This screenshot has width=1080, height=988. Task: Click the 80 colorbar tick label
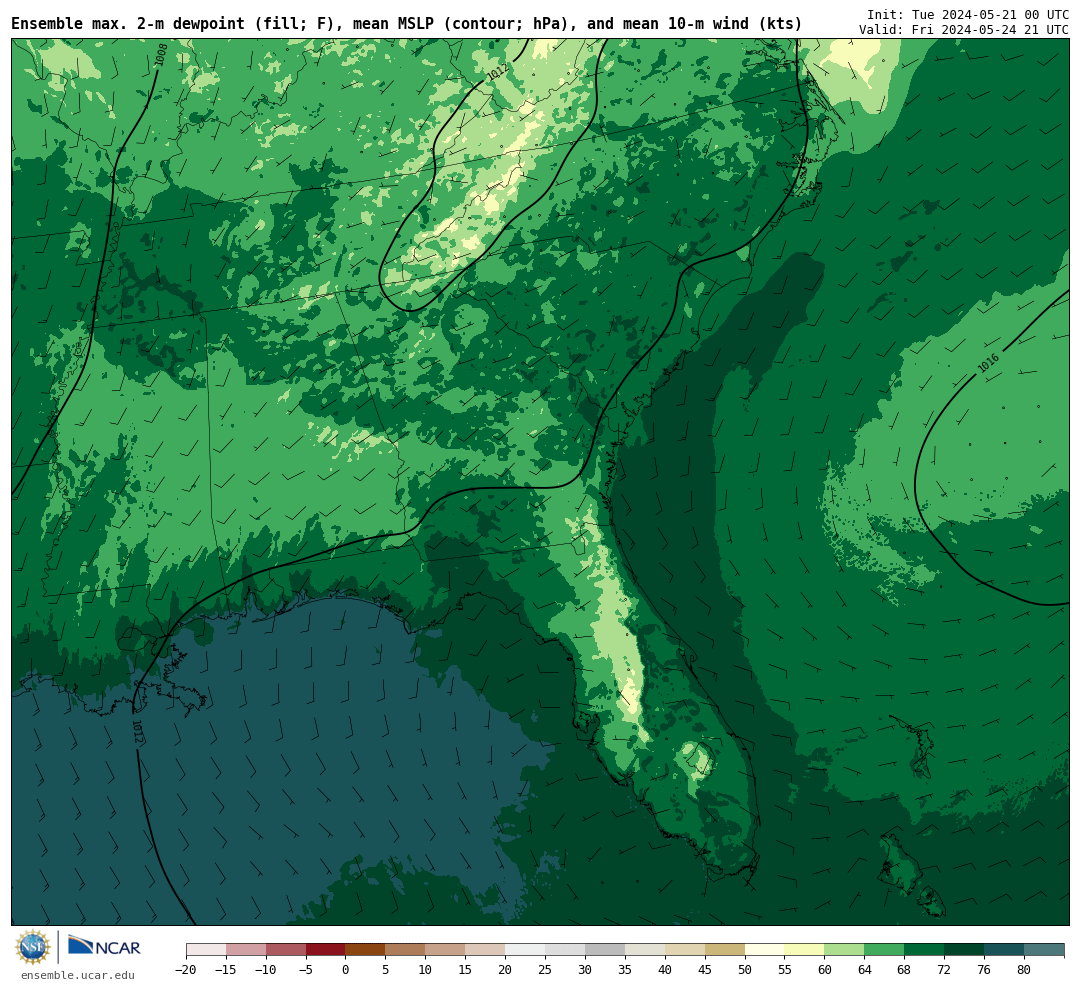(1025, 969)
